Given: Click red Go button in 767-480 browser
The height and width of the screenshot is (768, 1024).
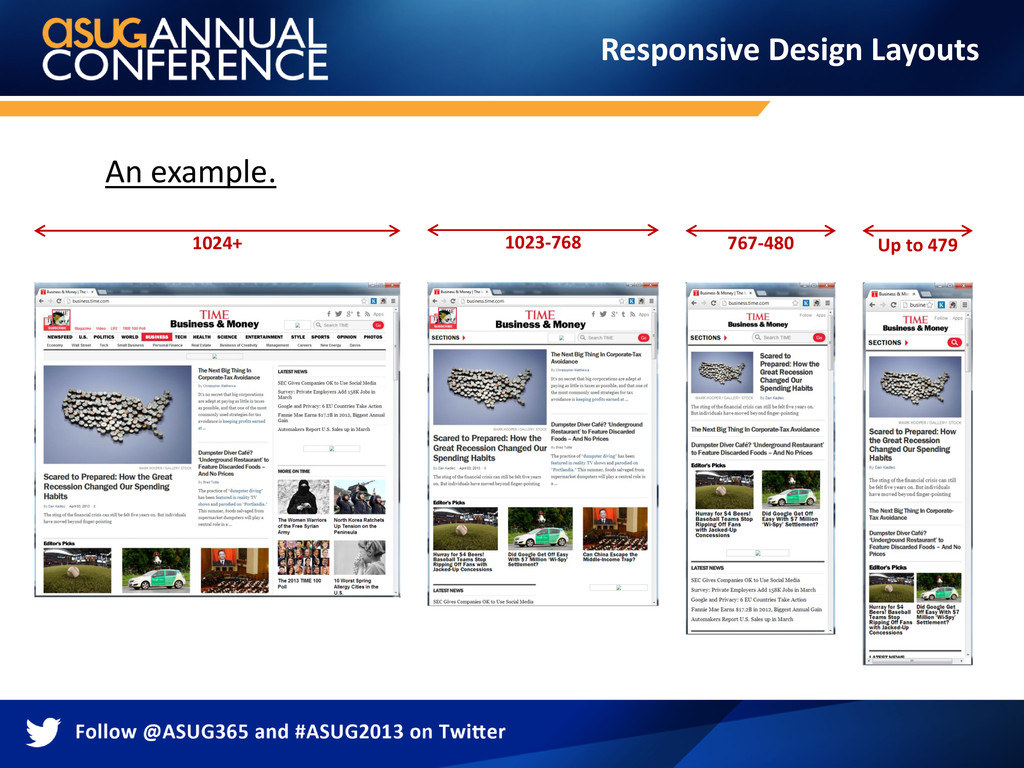Looking at the screenshot, I should (819, 338).
